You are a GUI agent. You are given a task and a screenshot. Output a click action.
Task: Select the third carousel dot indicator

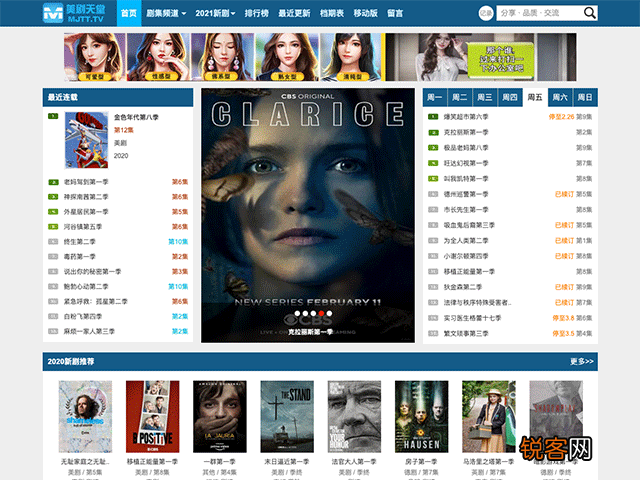313,313
